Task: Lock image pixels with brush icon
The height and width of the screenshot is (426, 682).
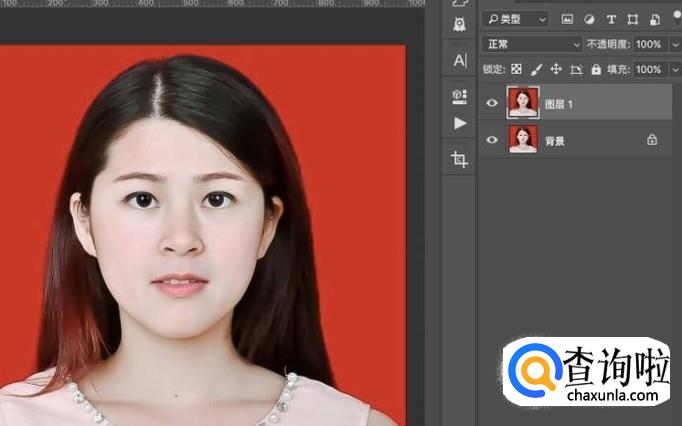Action: click(x=536, y=70)
